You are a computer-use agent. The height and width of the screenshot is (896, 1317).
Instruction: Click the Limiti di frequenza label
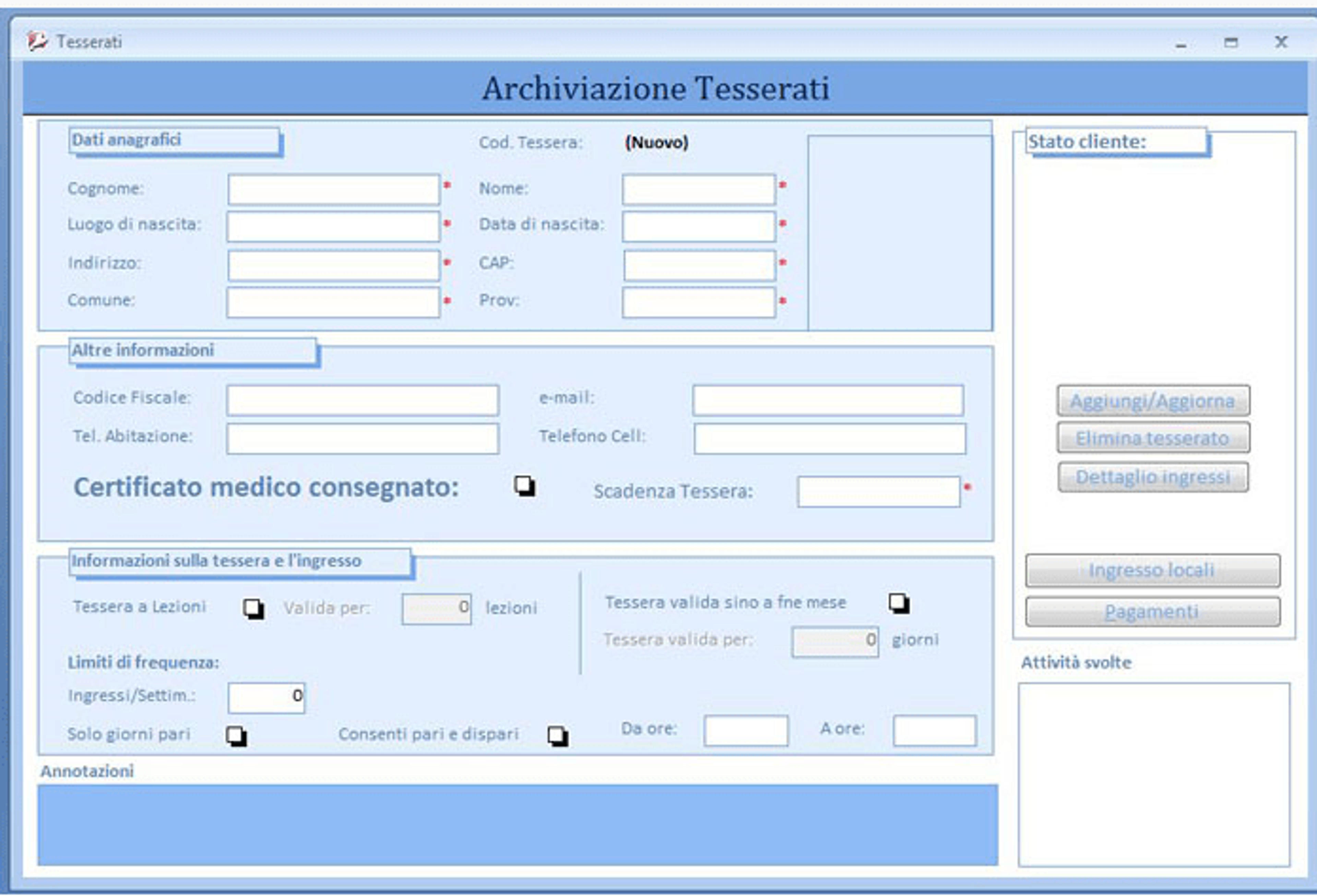(x=143, y=662)
